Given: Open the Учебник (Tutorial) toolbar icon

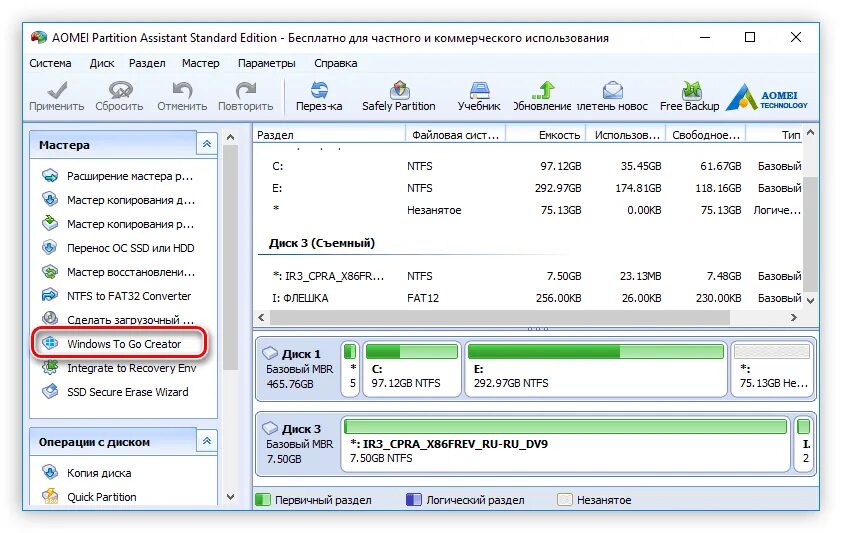Looking at the screenshot, I should 479,90.
